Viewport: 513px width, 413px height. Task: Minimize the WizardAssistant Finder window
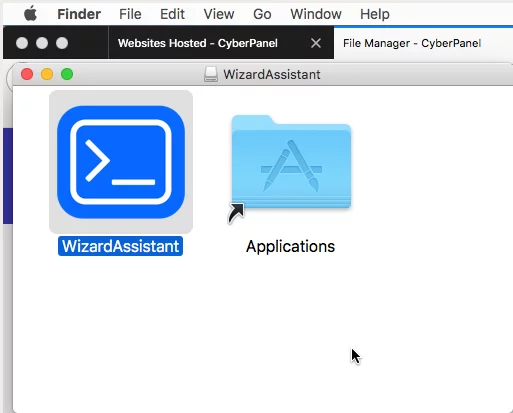coord(47,74)
